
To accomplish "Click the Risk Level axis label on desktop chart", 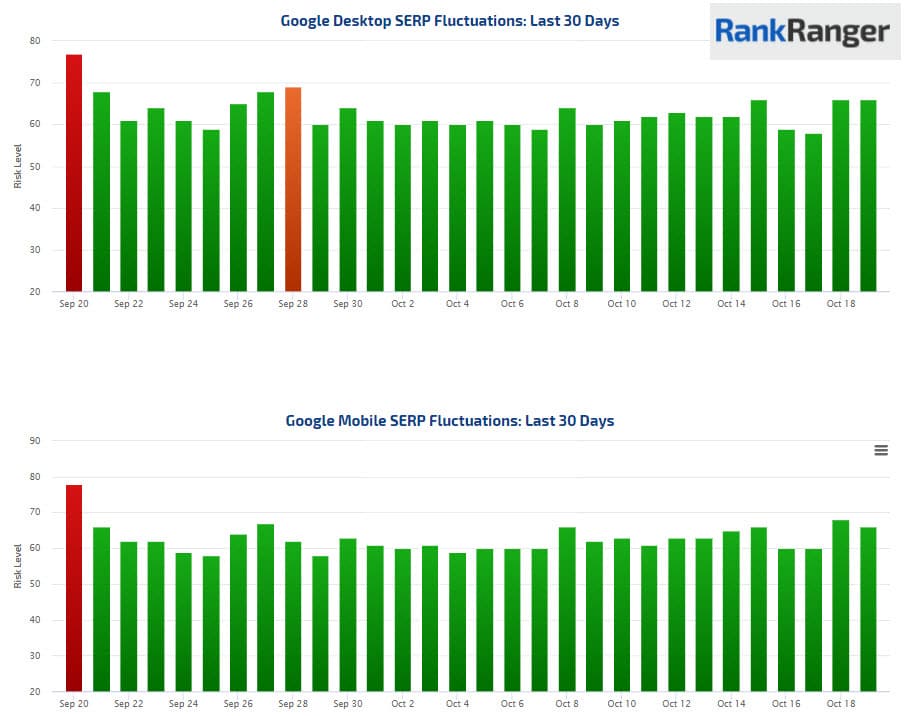I will tap(18, 166).
